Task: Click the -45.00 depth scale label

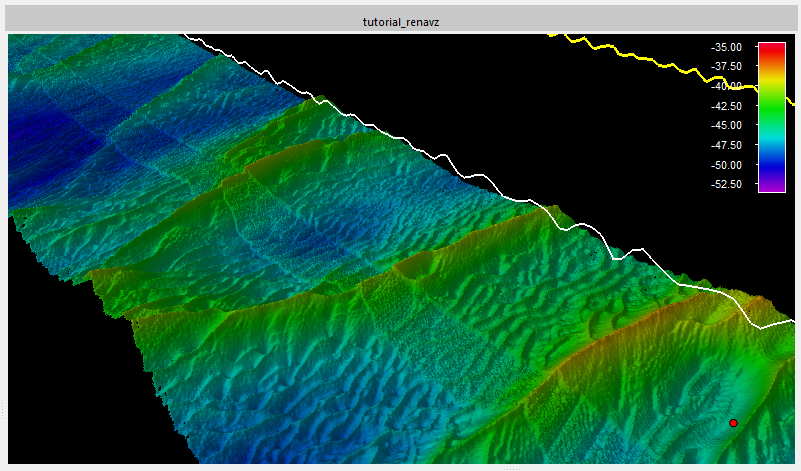Action: coord(726,126)
